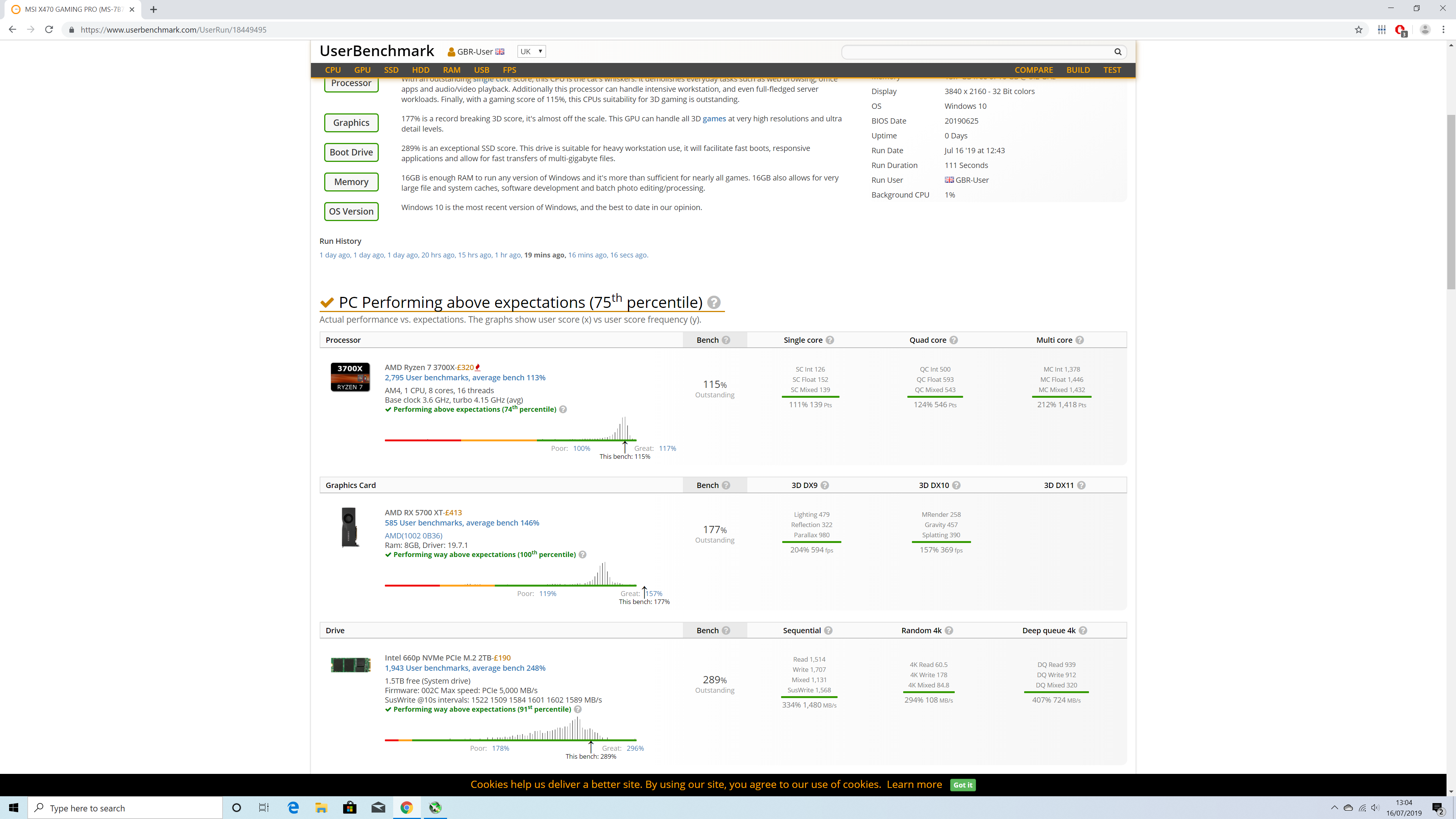Open Chrome profile avatar
1456x819 pixels.
point(1425,30)
